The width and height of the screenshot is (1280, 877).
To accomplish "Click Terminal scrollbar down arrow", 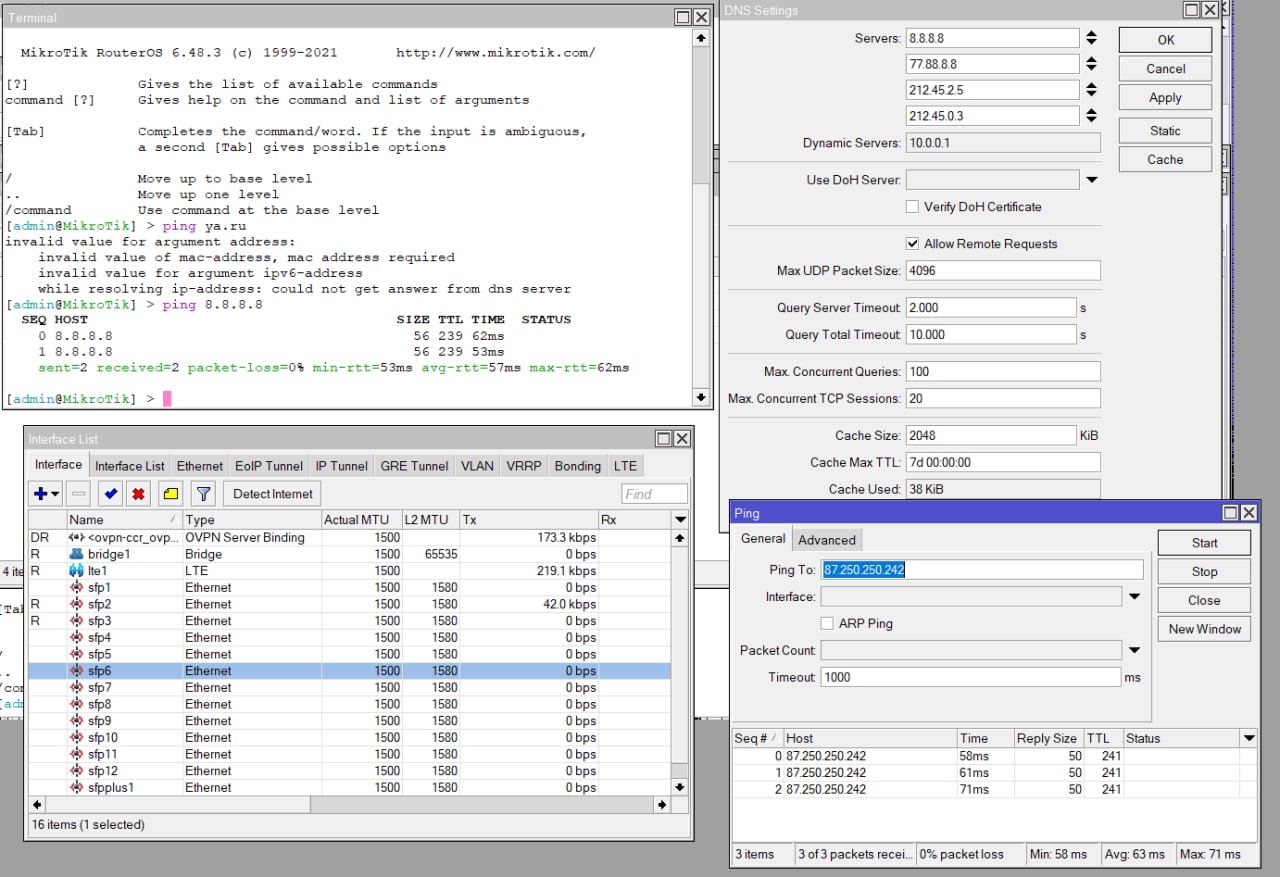I will tap(701, 397).
